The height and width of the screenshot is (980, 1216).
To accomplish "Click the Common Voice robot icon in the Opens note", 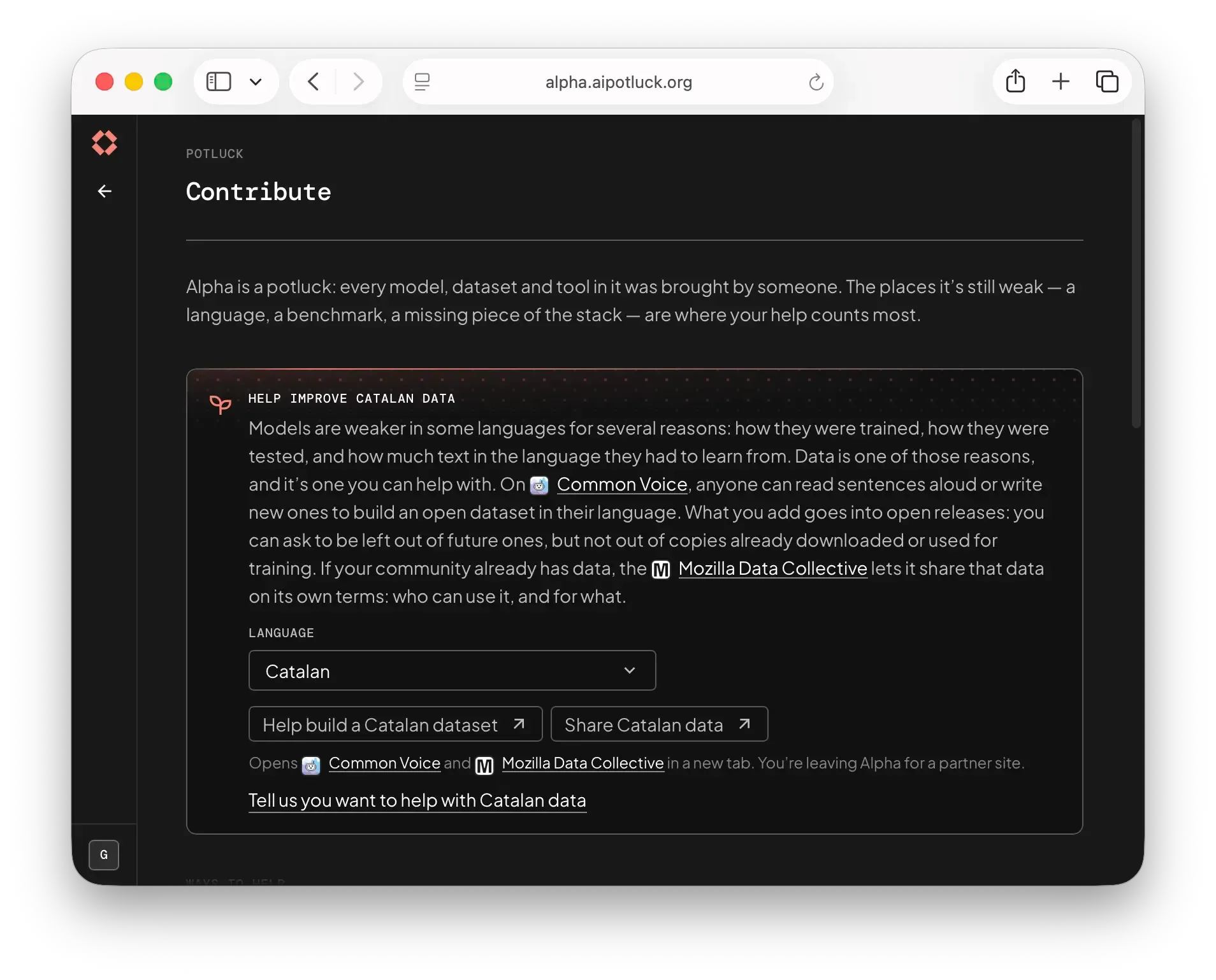I will tap(311, 765).
